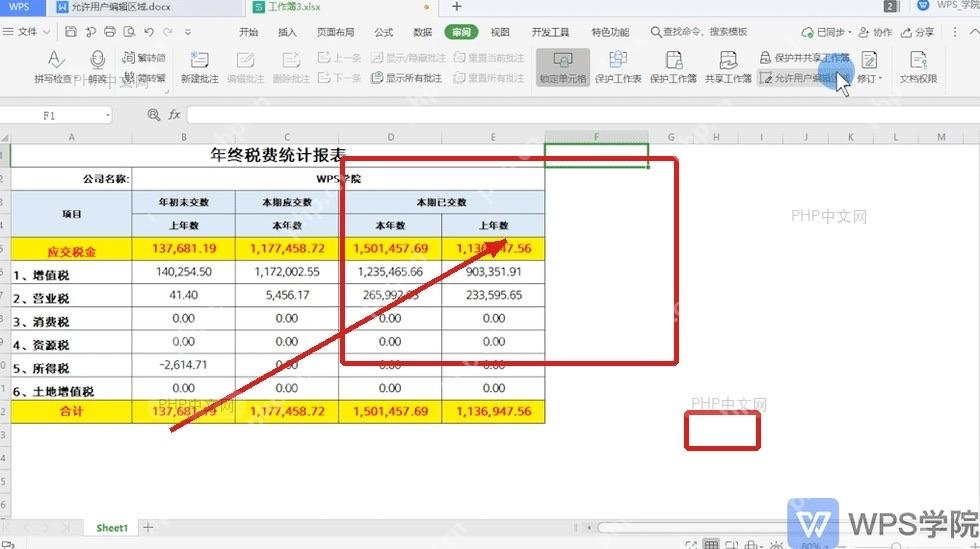Switch to 特色功能 ribbon tab
Viewport: 980px width, 549px height.
(x=610, y=32)
